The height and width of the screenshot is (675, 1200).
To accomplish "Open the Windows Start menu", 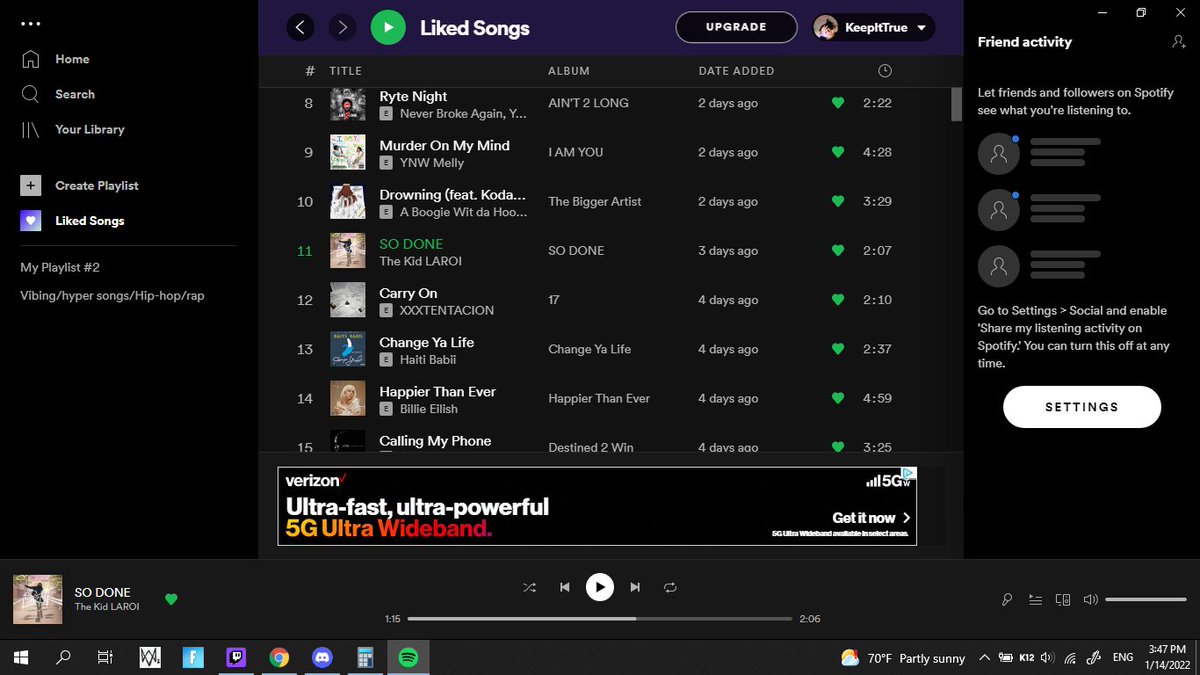I will click(20, 657).
